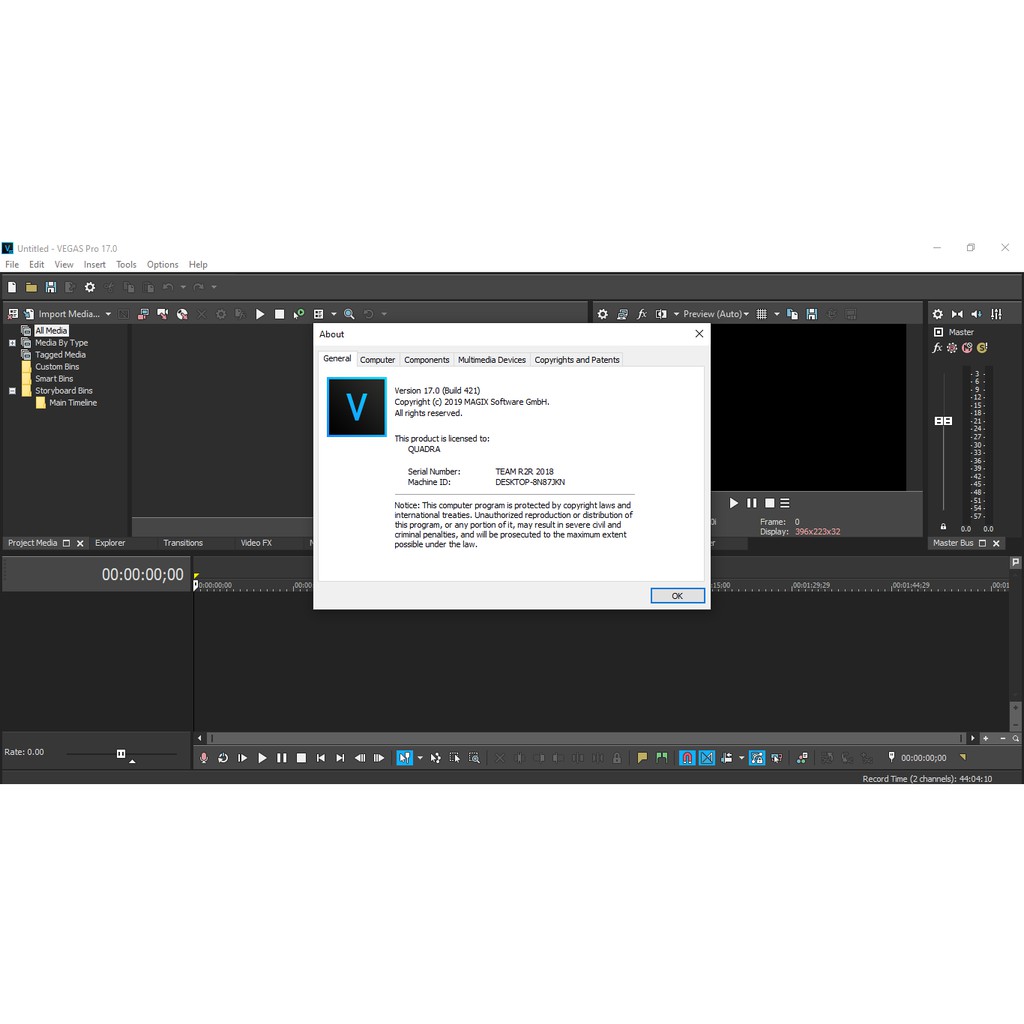The image size is (1024, 1024).
Task: Switch to the Explorer docked tab
Action: click(x=110, y=543)
